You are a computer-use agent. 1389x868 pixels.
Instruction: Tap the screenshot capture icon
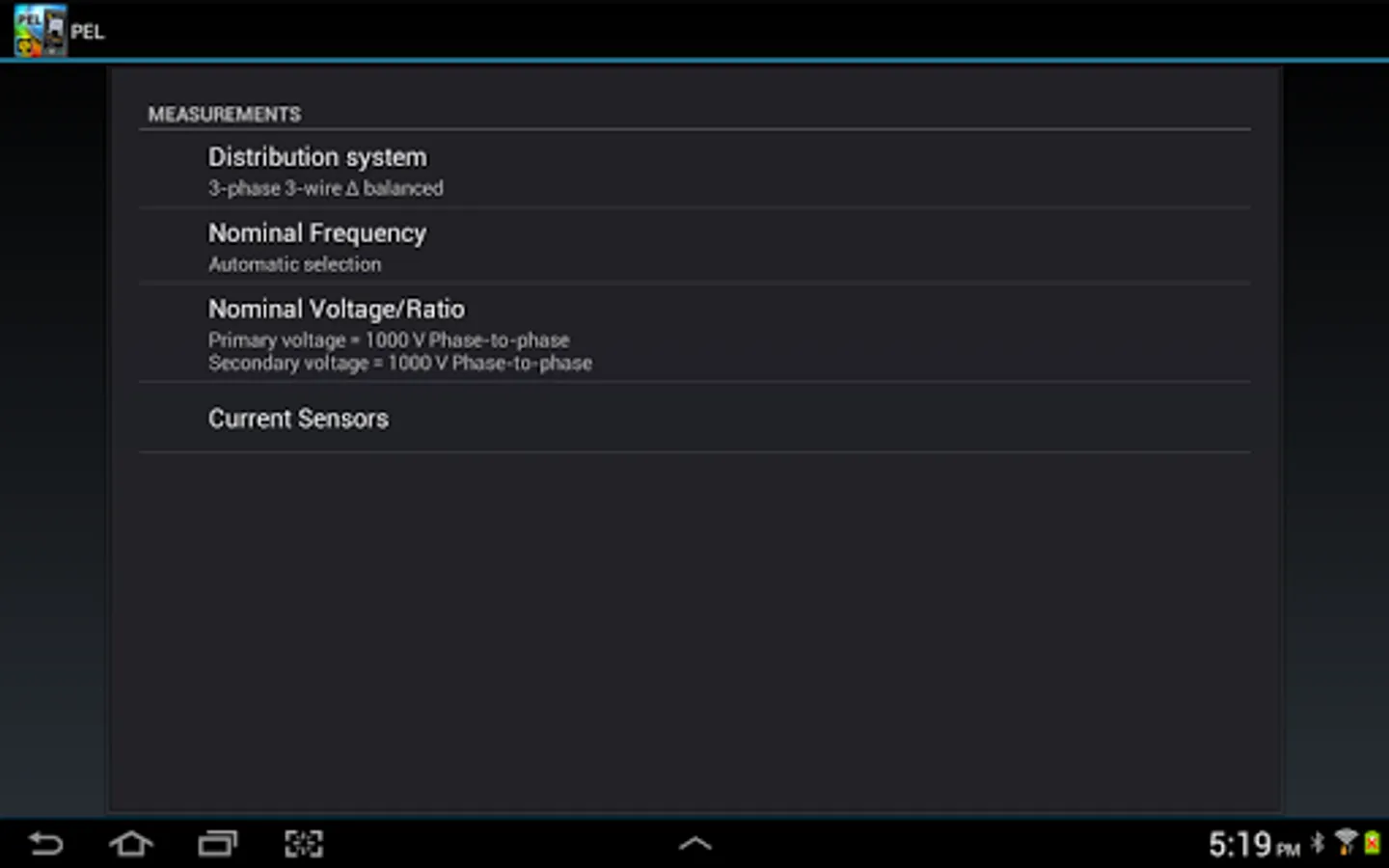pyautogui.click(x=304, y=844)
